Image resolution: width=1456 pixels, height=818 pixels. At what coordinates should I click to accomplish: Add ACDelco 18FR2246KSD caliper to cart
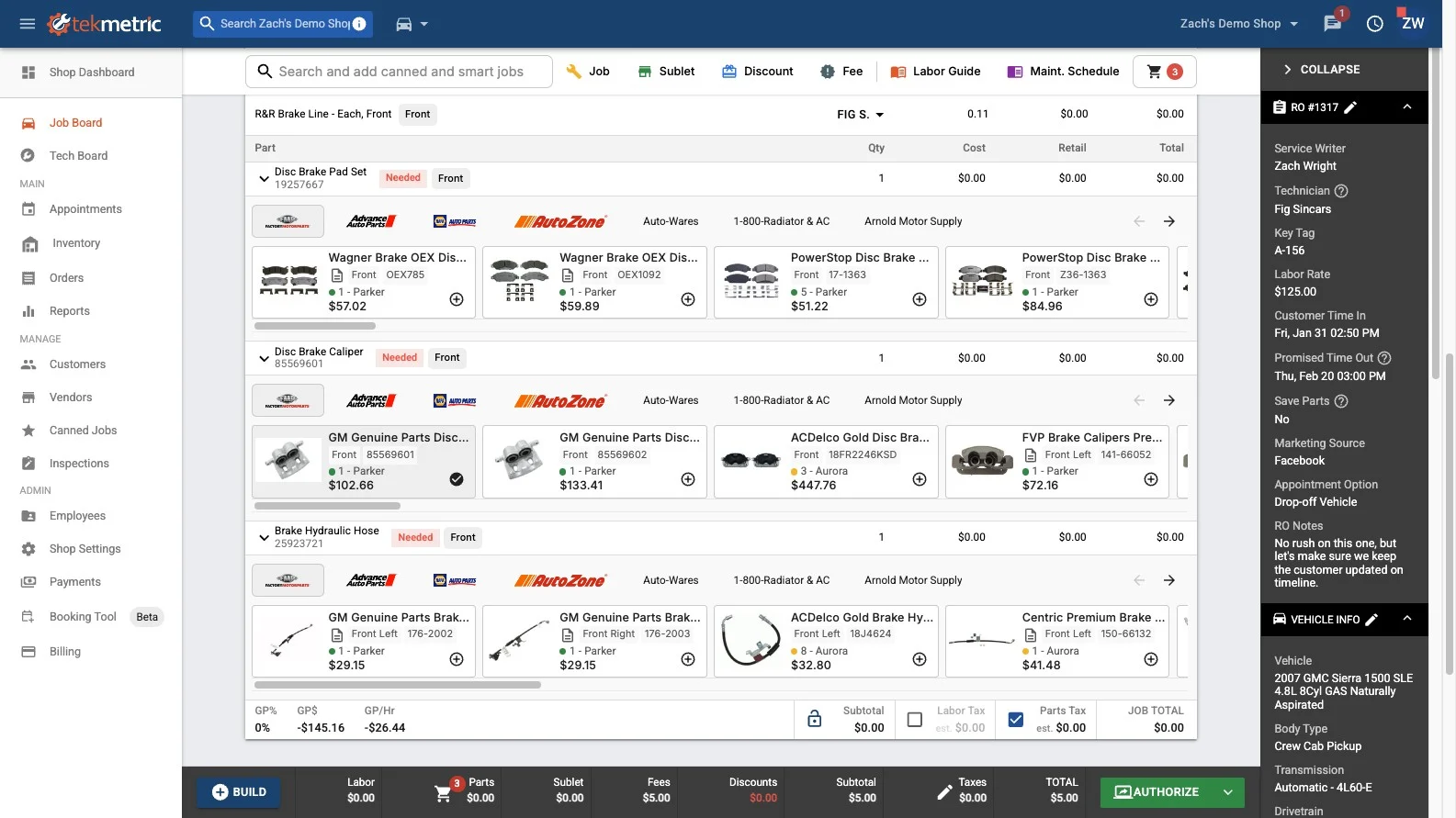pos(920,479)
